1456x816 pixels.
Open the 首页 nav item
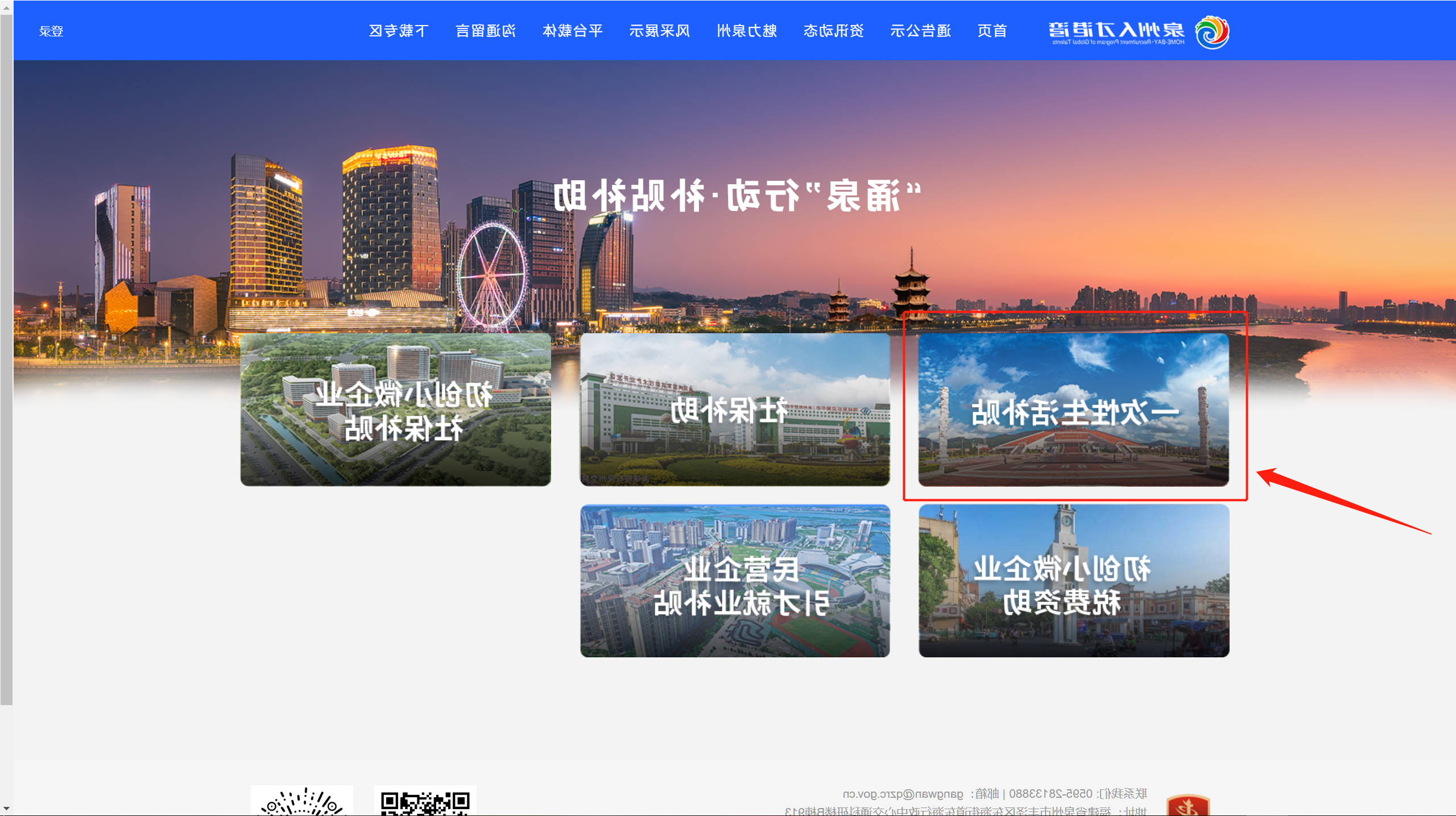pyautogui.click(x=992, y=31)
